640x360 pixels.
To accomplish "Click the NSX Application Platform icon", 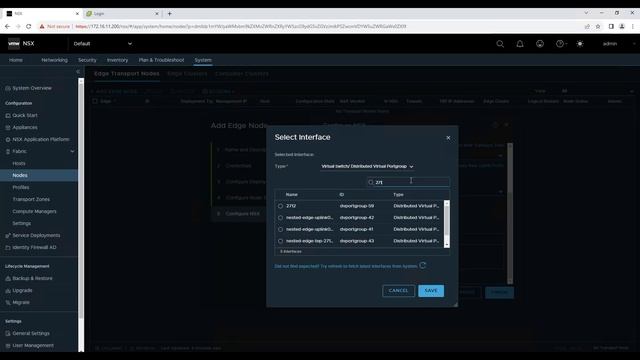I will [x=8, y=140].
